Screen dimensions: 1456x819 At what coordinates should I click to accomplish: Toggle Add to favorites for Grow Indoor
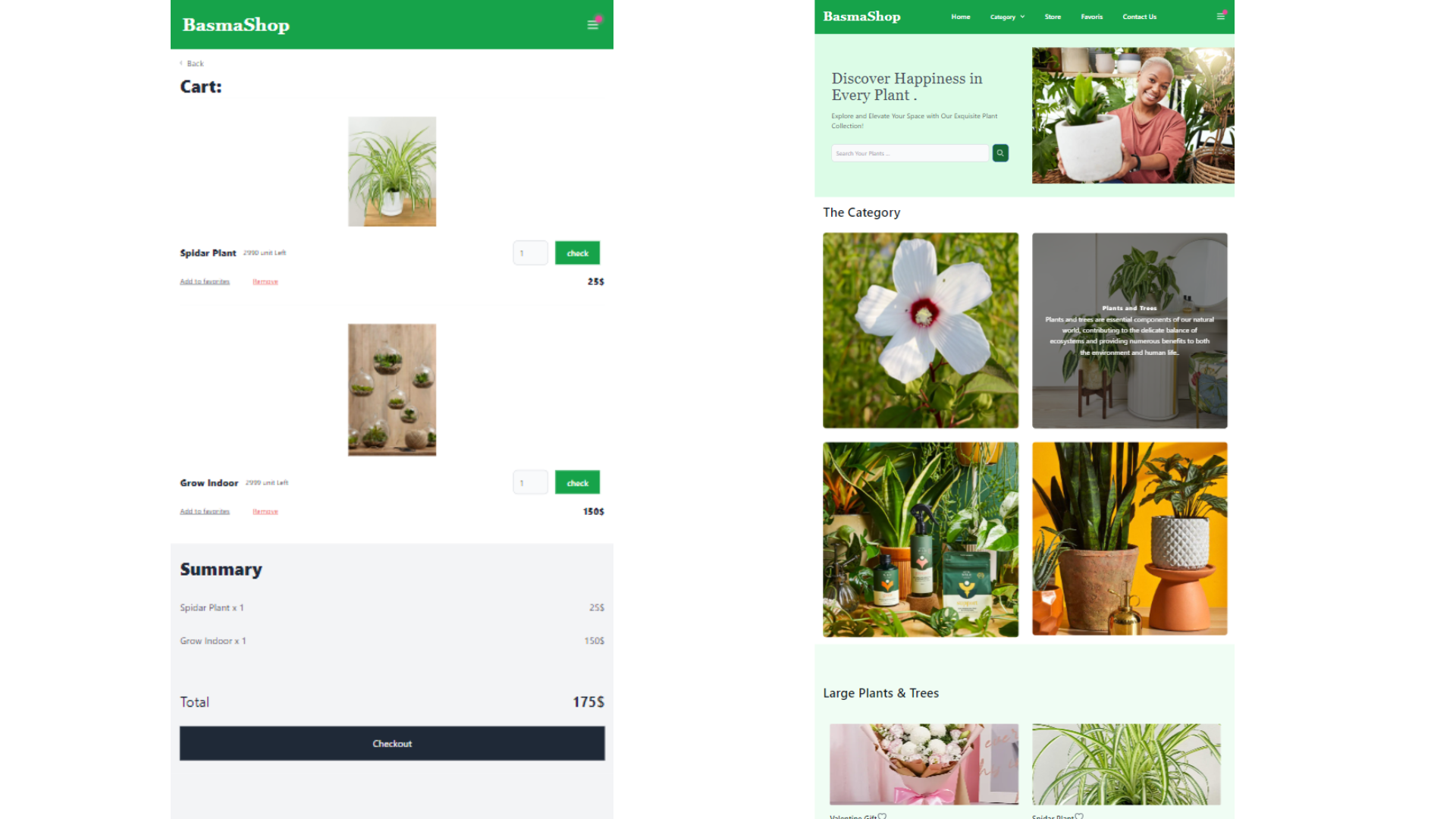pyautogui.click(x=205, y=511)
